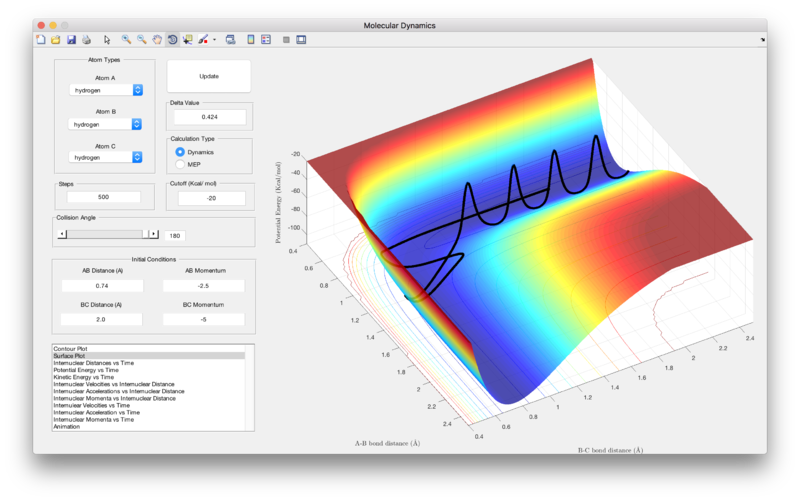Print the figure with the printer icon
This screenshot has width=800, height=501.
86,40
